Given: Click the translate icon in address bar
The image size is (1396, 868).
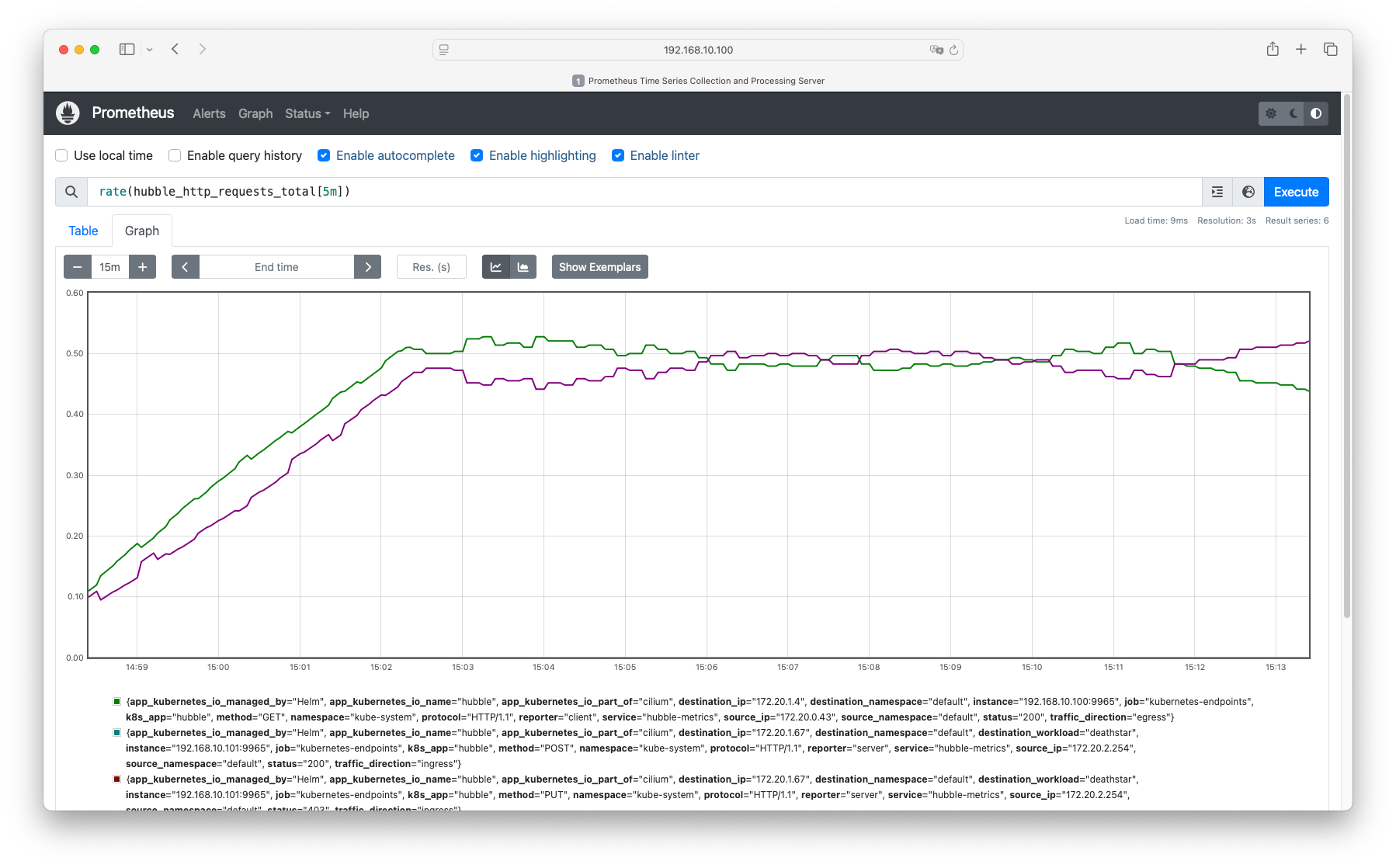Looking at the screenshot, I should tap(936, 50).
